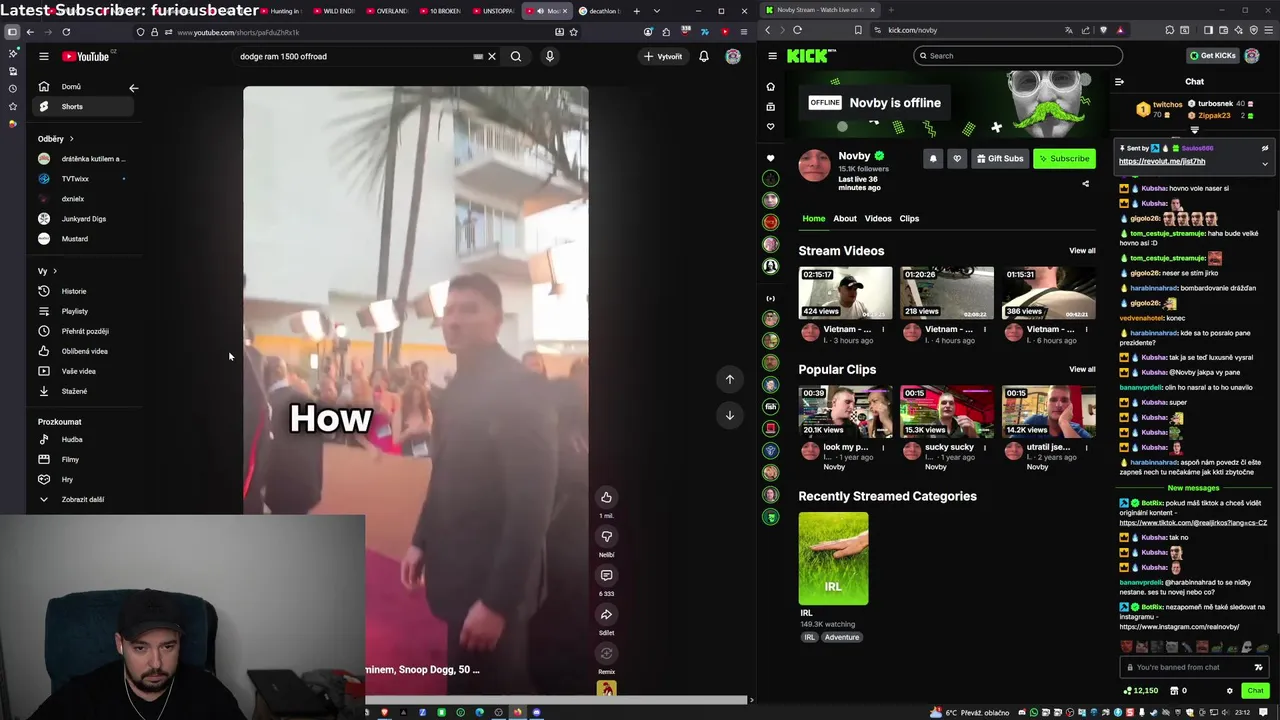Expand Zobrazit další in sidebar
Screen dimensions: 1280x720
pos(82,499)
